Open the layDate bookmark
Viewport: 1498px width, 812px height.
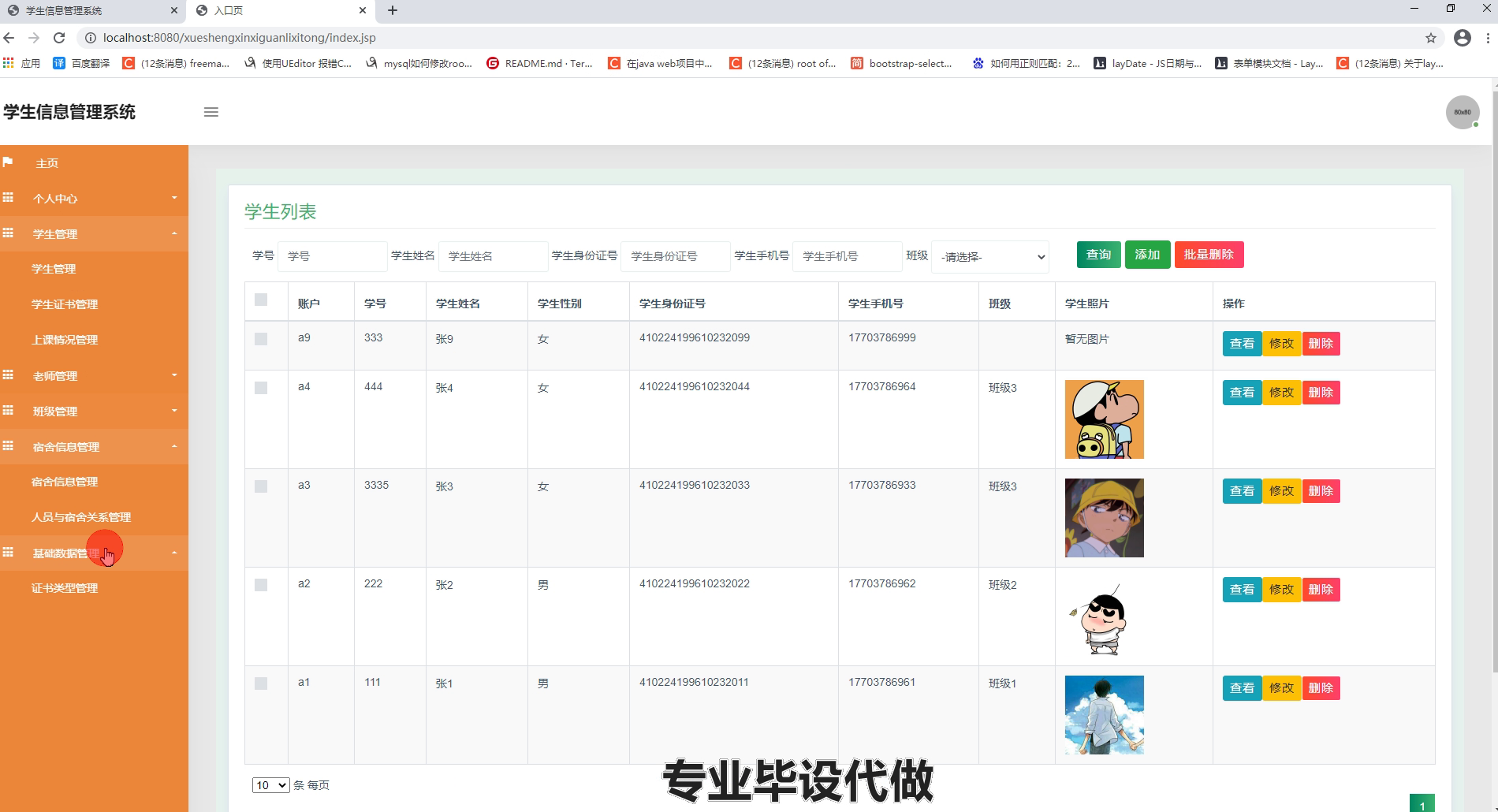1147,63
